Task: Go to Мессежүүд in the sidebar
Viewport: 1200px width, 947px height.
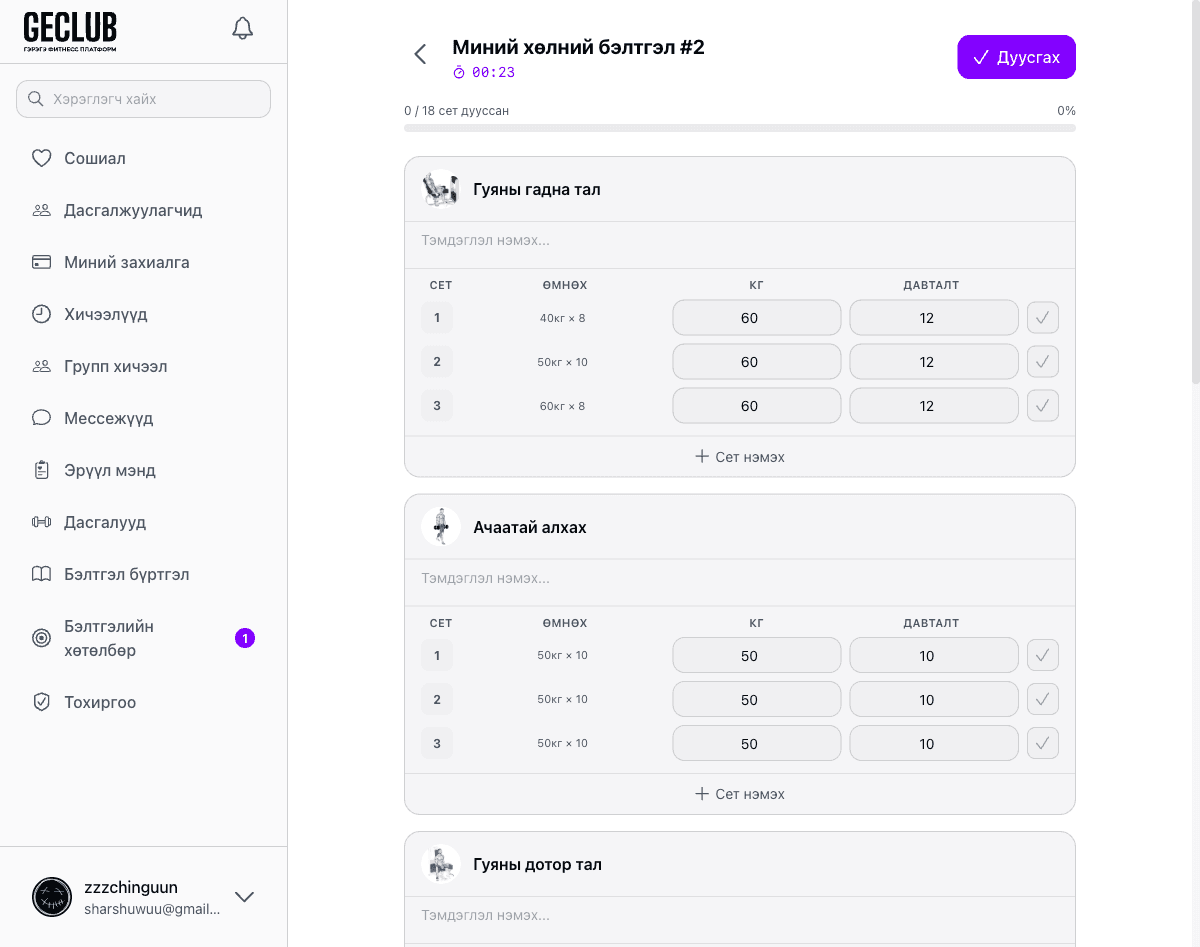Action: click(x=108, y=418)
